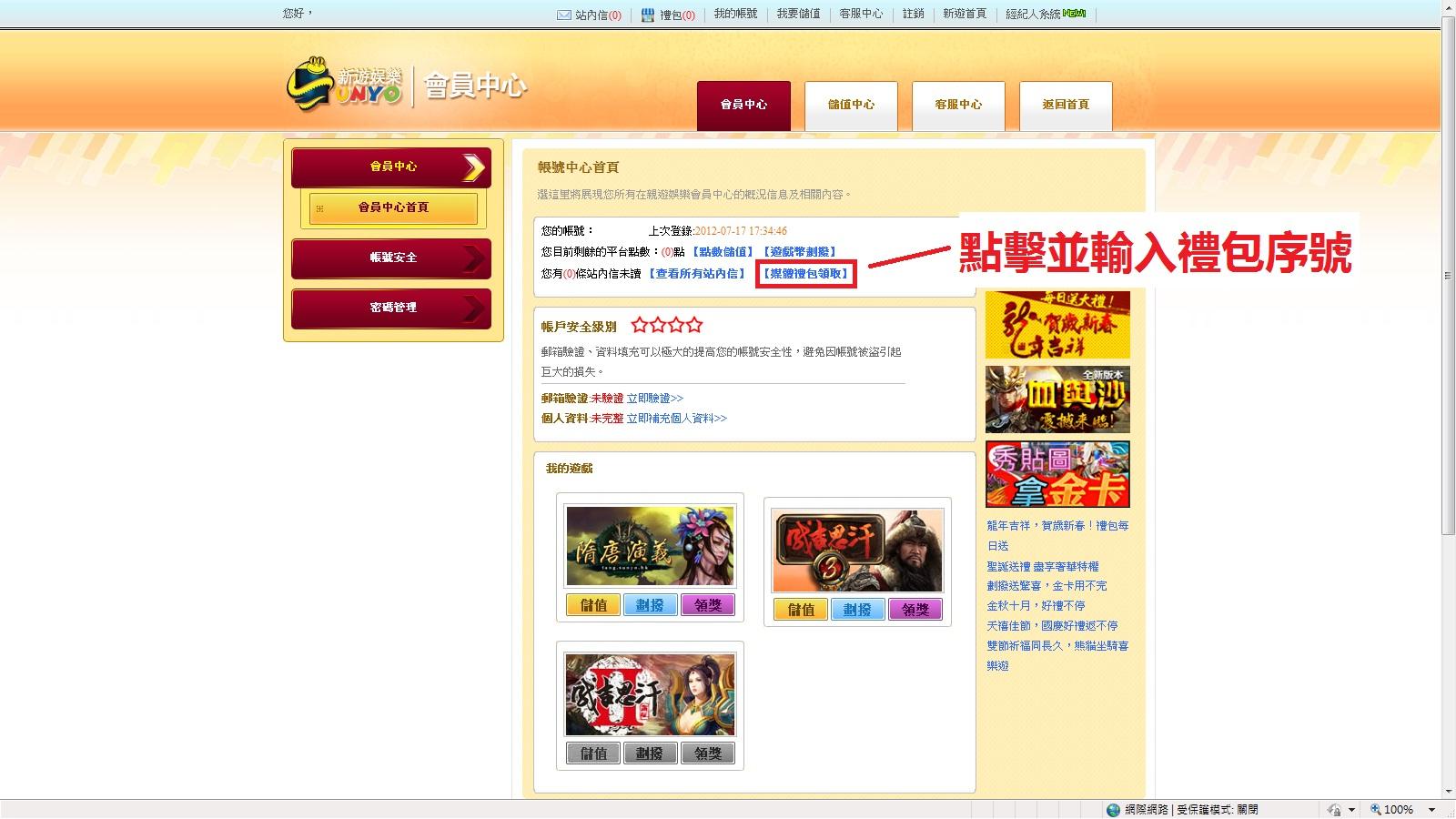Click the SUNYO 新遊娛樂 logo
This screenshot has width=1456, height=819.
344,86
